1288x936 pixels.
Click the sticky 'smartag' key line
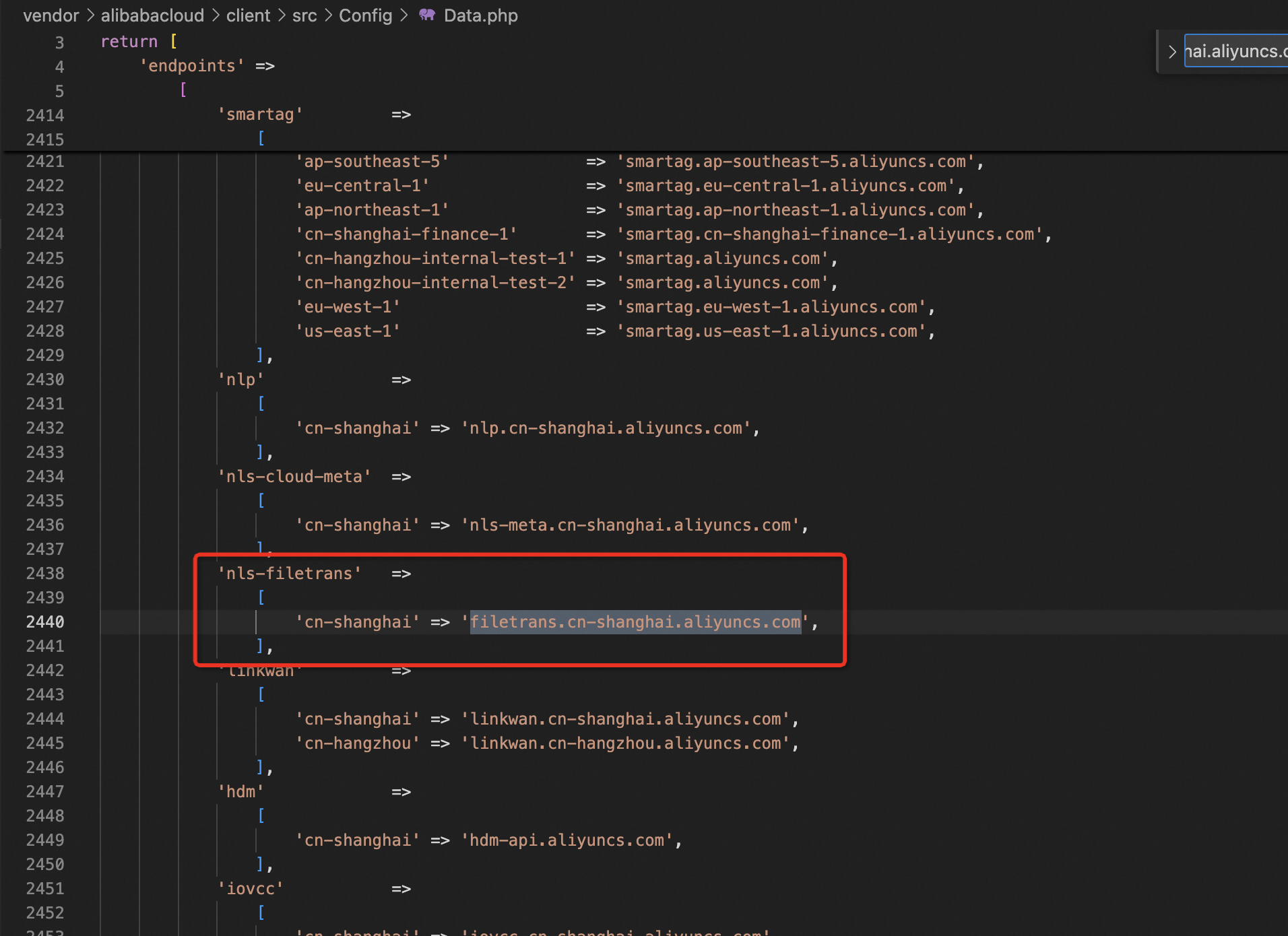pyautogui.click(x=260, y=114)
